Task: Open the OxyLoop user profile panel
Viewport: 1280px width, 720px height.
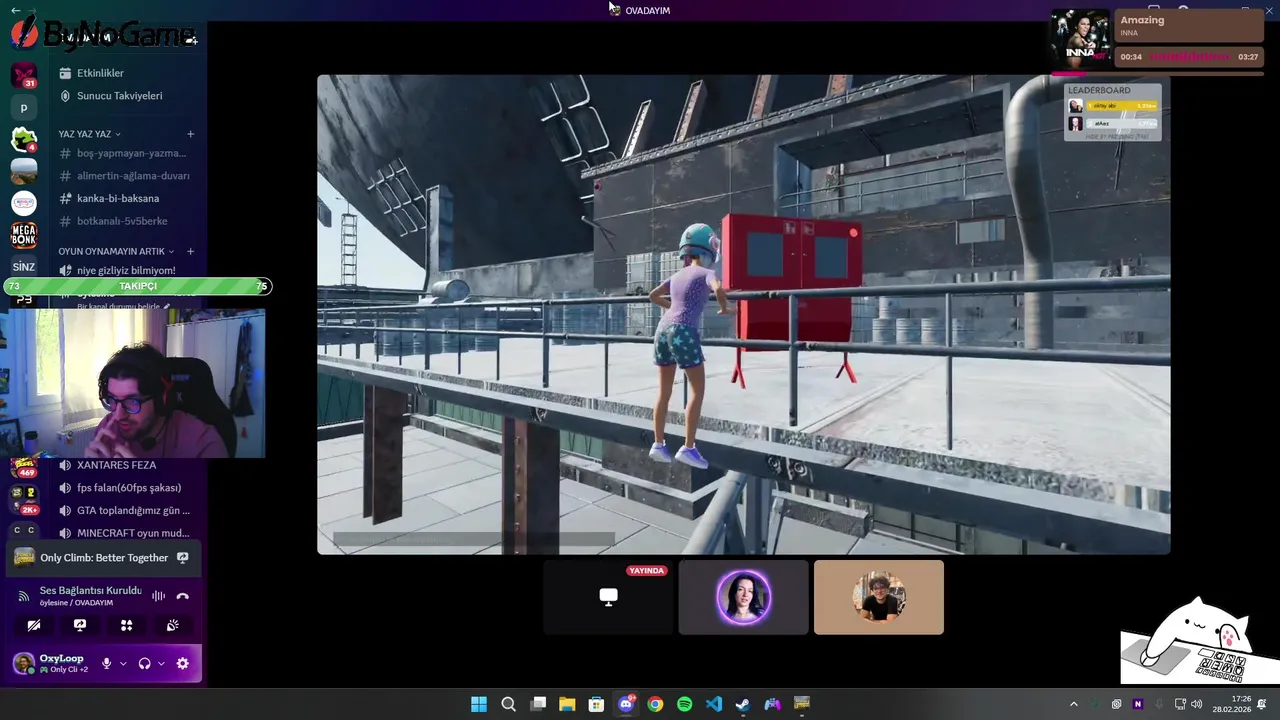Action: pos(51,663)
